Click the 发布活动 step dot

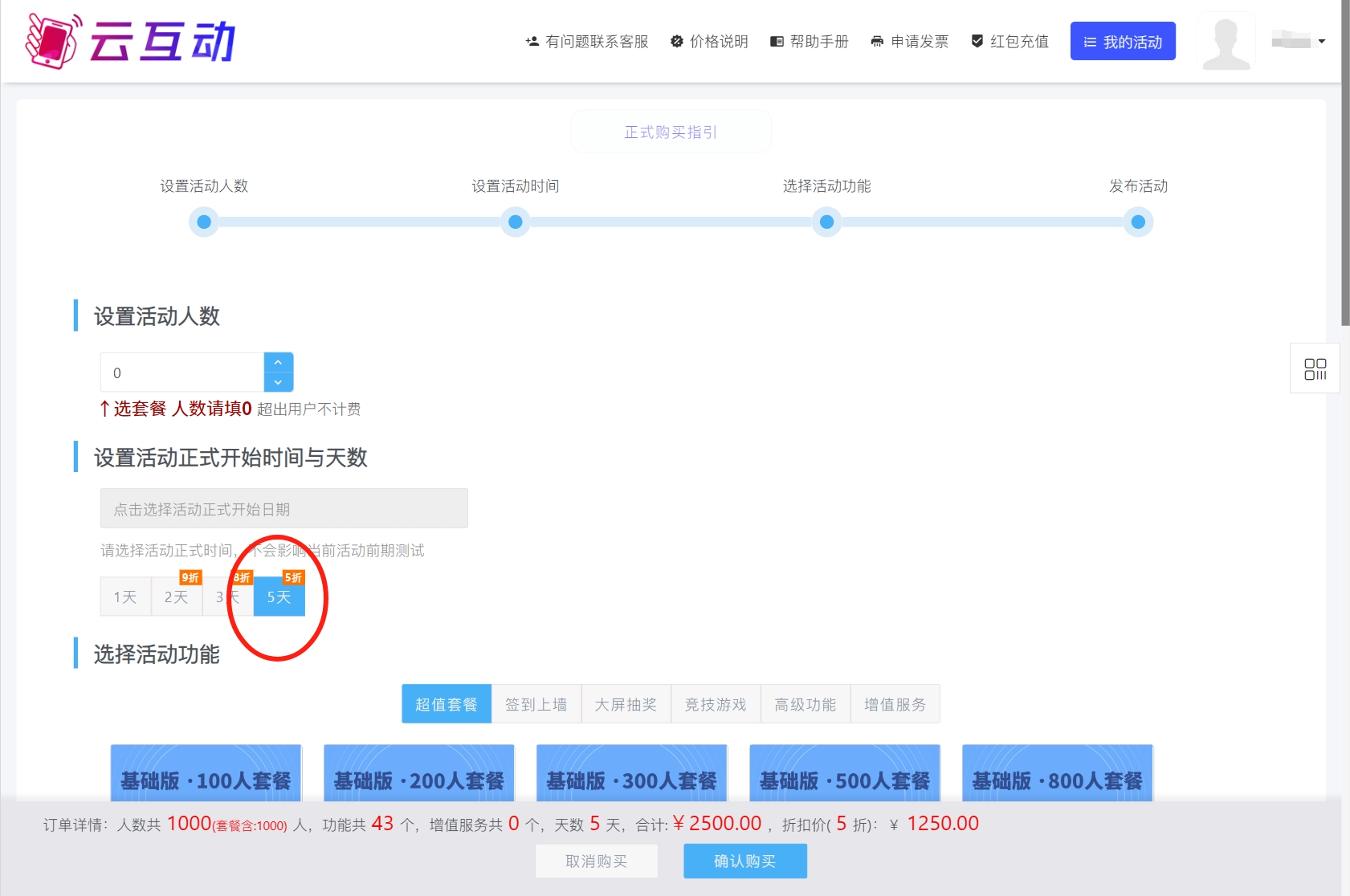(x=1138, y=222)
